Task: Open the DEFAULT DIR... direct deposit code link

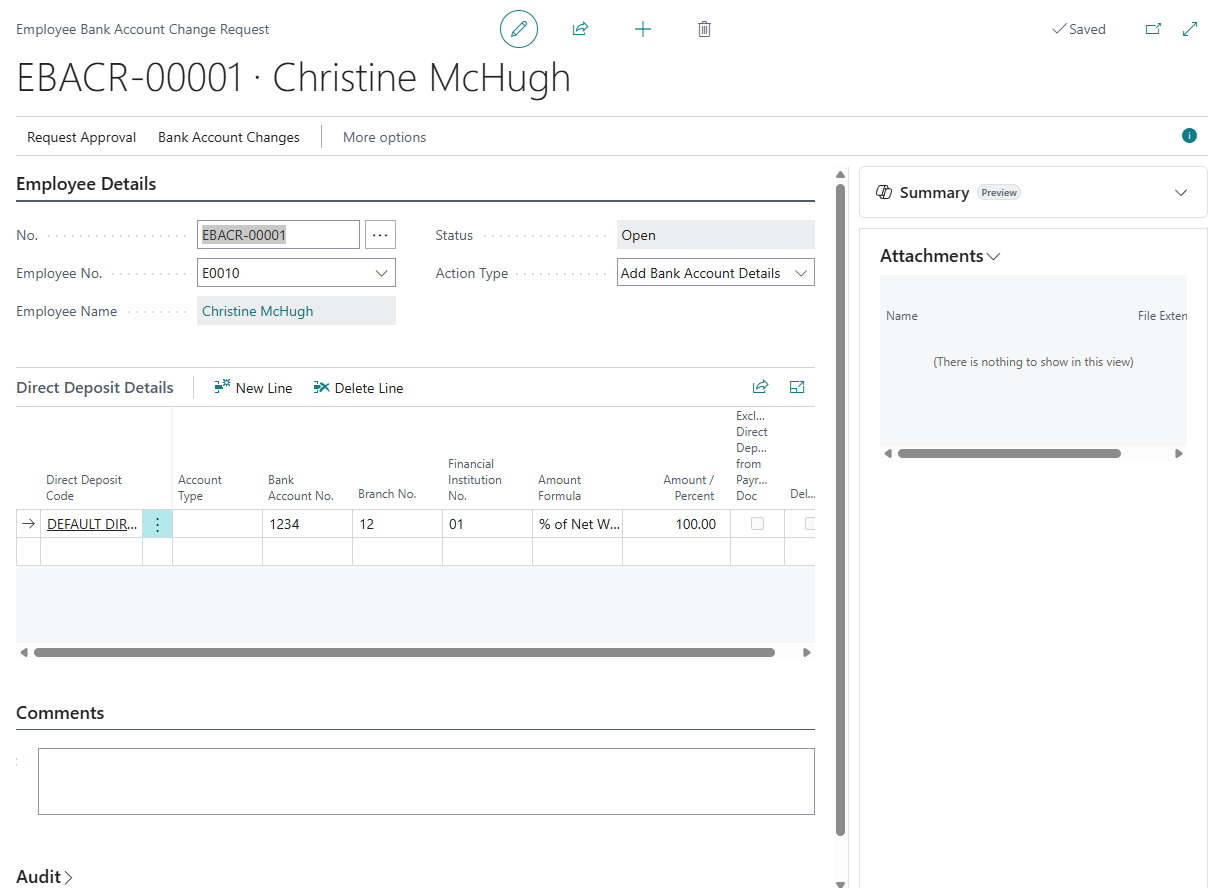Action: click(x=93, y=524)
